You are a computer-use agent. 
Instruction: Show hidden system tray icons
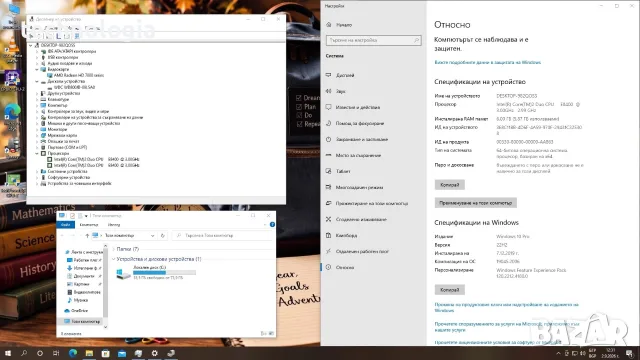coord(558,353)
